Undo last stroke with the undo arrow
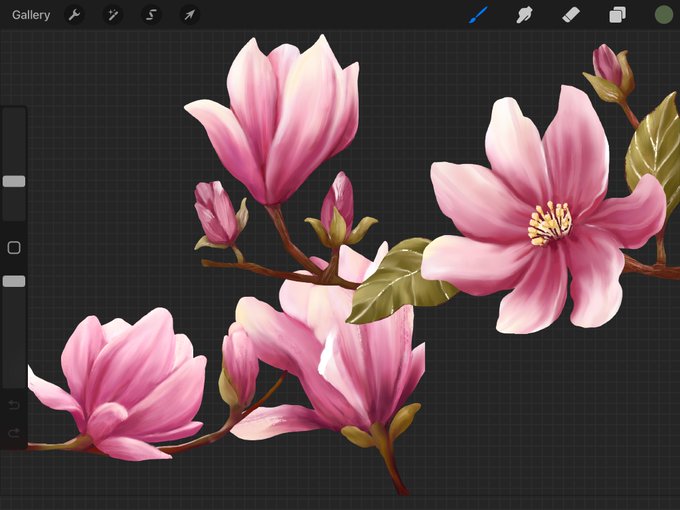Image resolution: width=680 pixels, height=510 pixels. 14,405
